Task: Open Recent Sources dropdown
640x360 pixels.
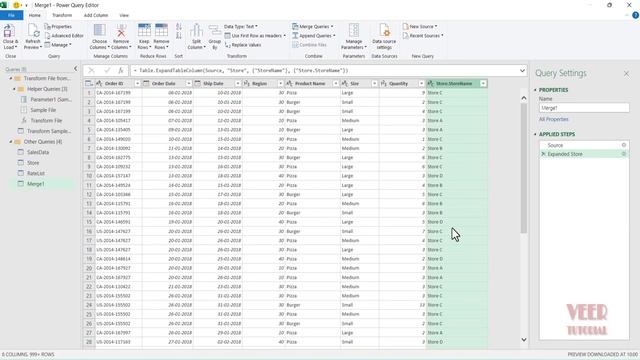Action: [x=423, y=36]
